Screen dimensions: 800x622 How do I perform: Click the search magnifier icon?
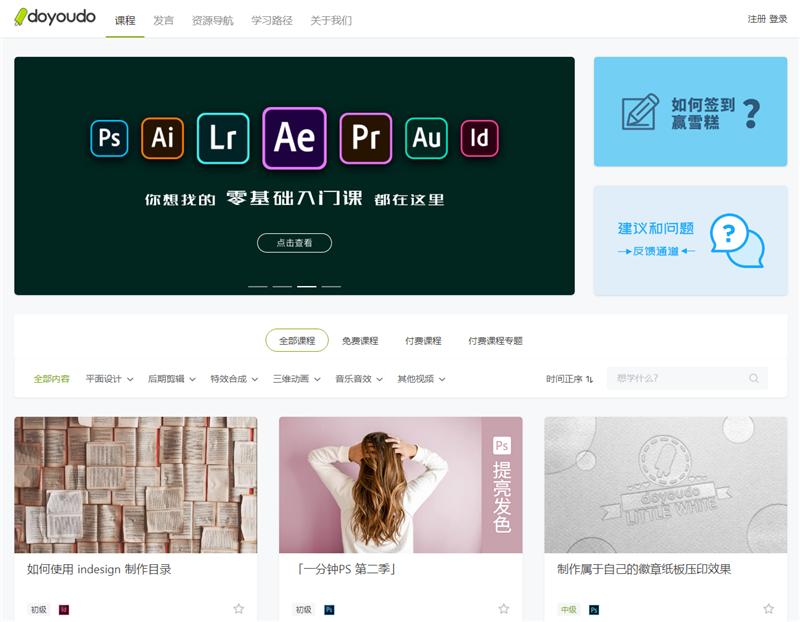tap(756, 379)
